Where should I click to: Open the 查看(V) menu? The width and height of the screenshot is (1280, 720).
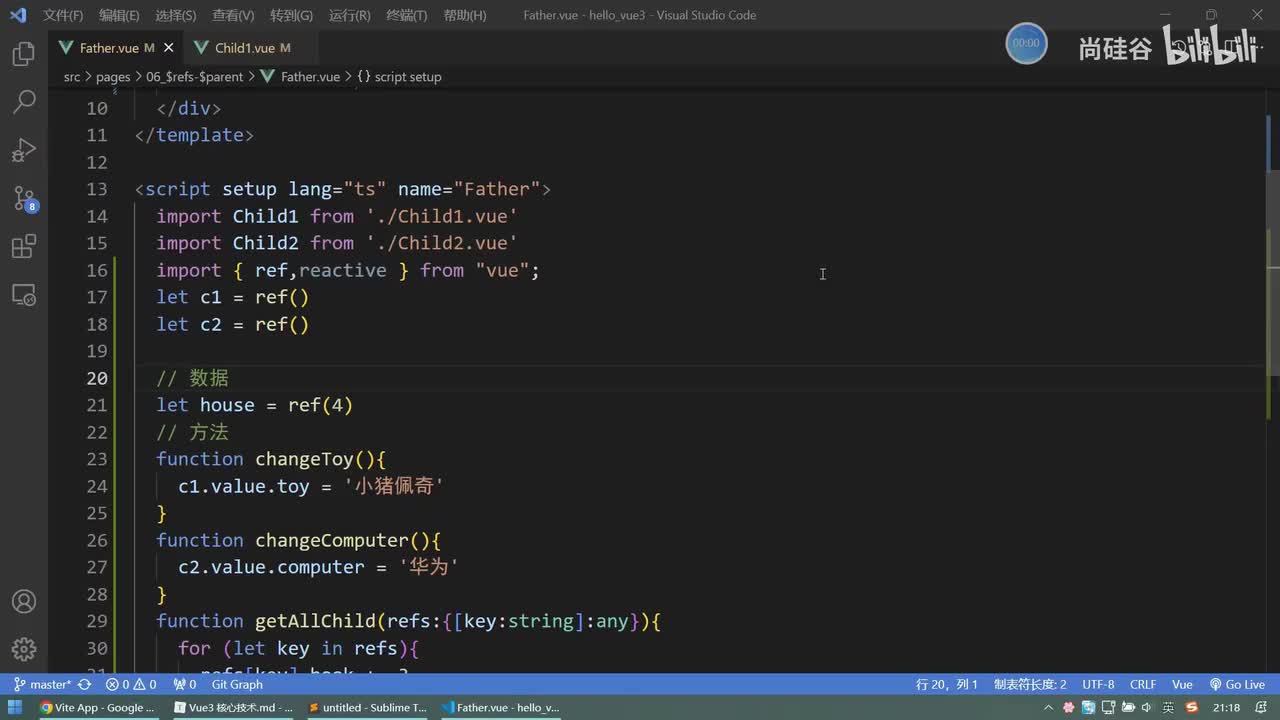tap(233, 15)
